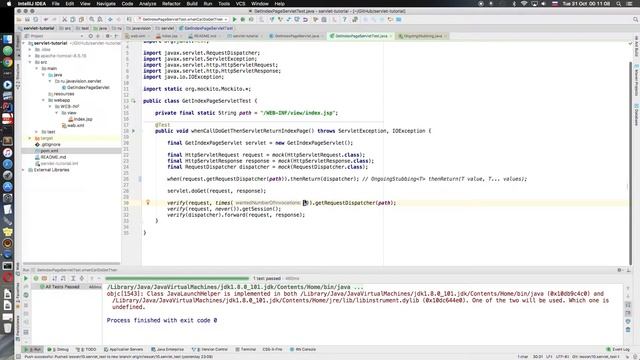The image size is (640, 360).
Task: Open the TODO tool window button
Action: tap(86, 349)
